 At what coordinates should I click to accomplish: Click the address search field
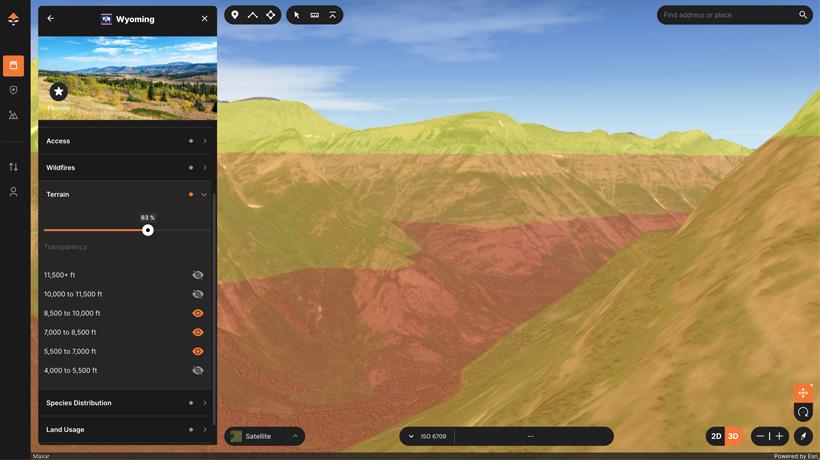pyautogui.click(x=727, y=15)
